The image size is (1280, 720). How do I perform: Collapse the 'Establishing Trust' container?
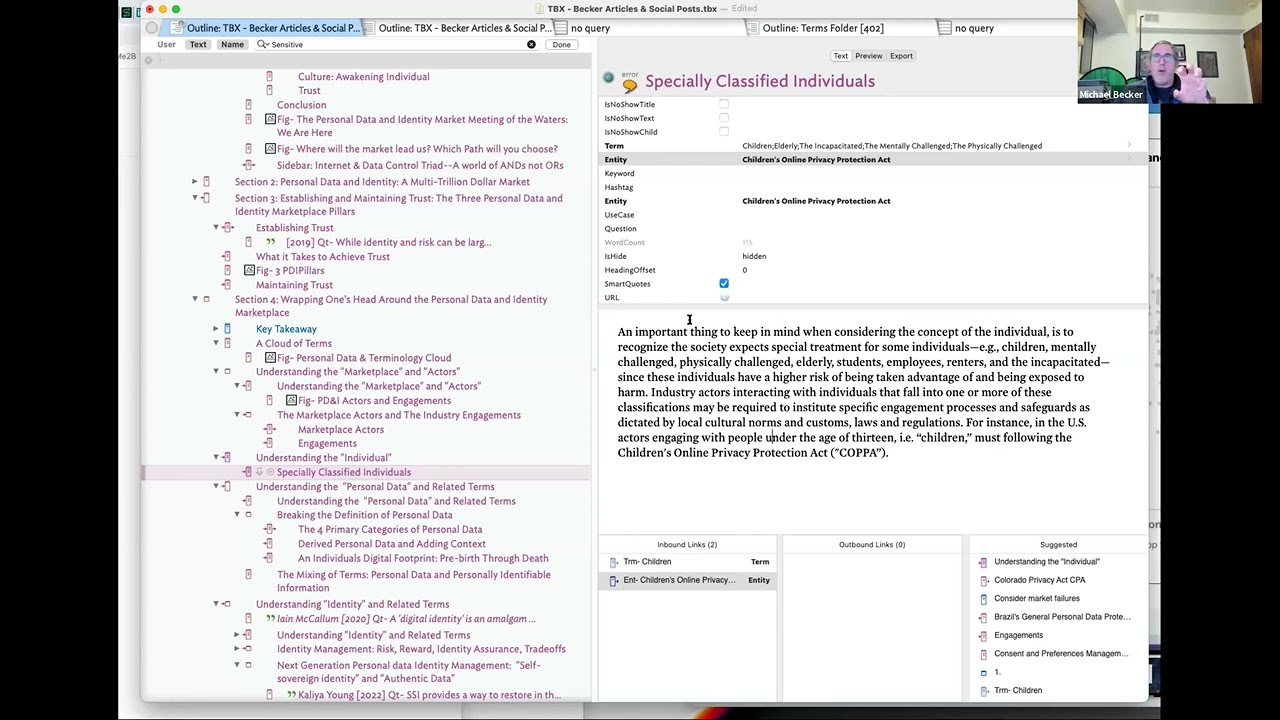(x=216, y=228)
